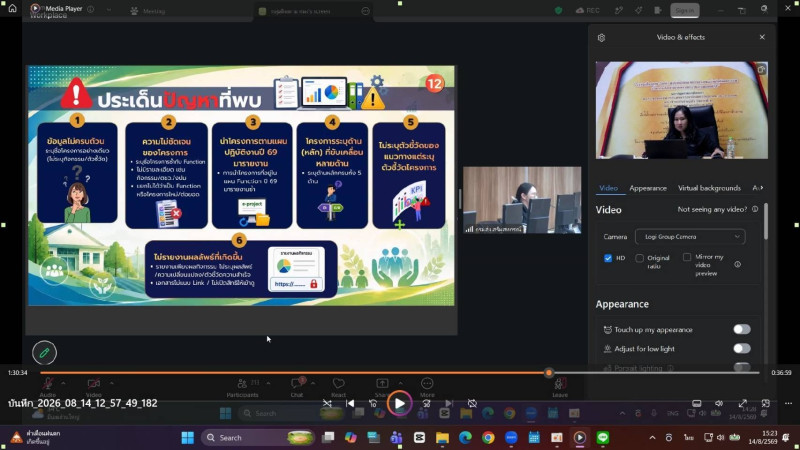Open ellipsis menu on screen-share tab
Screen dimensions: 800x450
(x=365, y=11)
